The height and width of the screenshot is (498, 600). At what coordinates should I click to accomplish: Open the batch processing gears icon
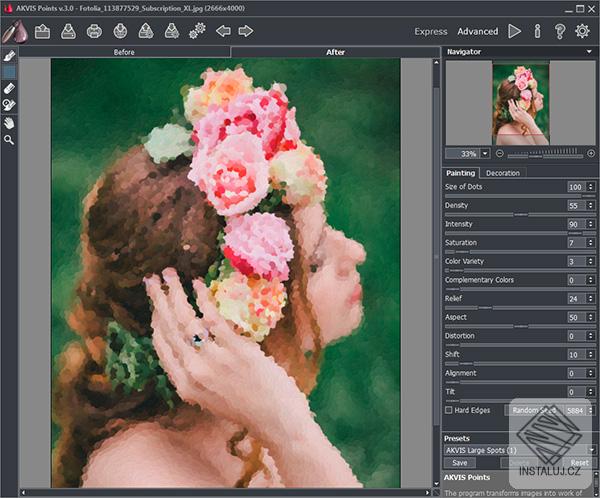[197, 31]
